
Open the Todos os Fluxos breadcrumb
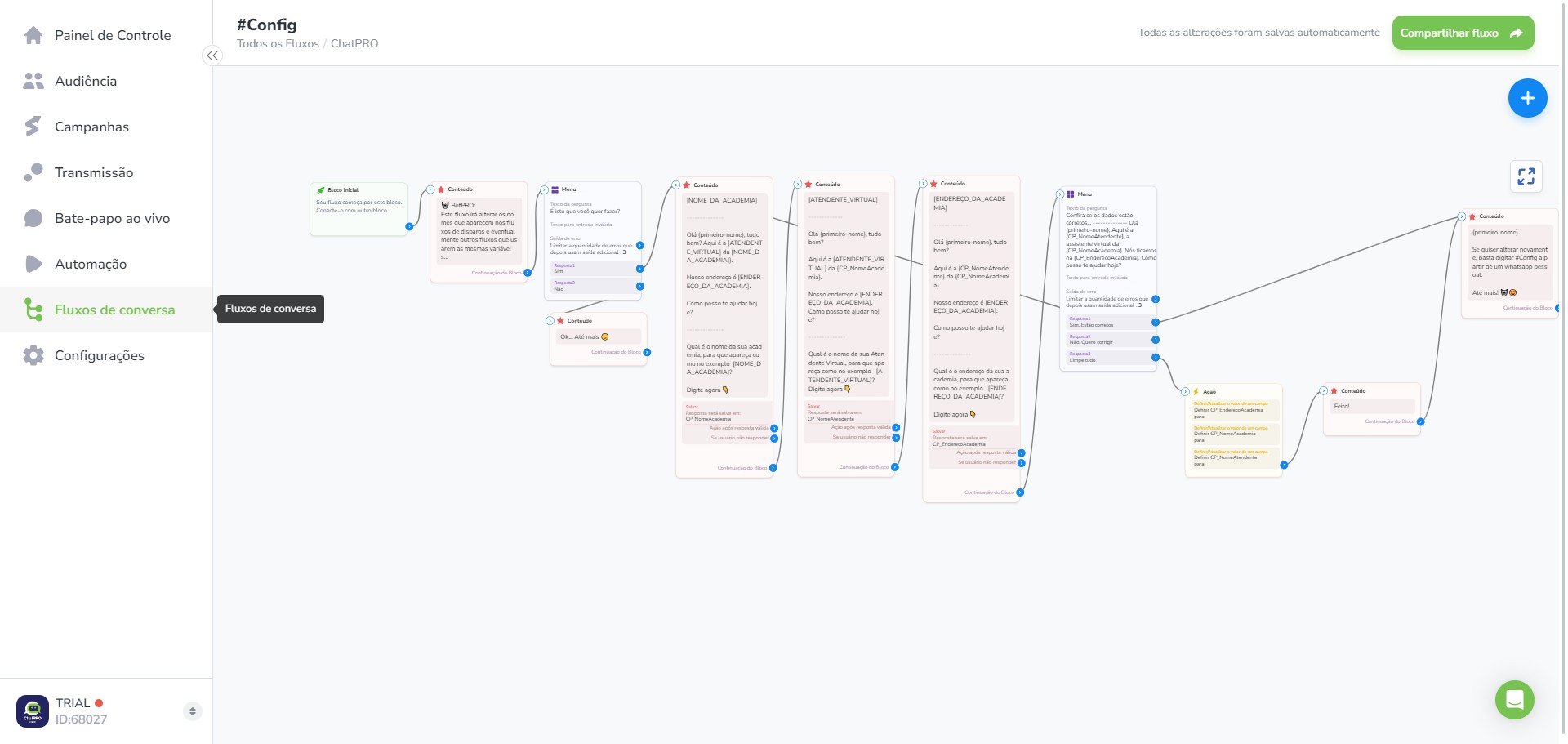(x=278, y=43)
